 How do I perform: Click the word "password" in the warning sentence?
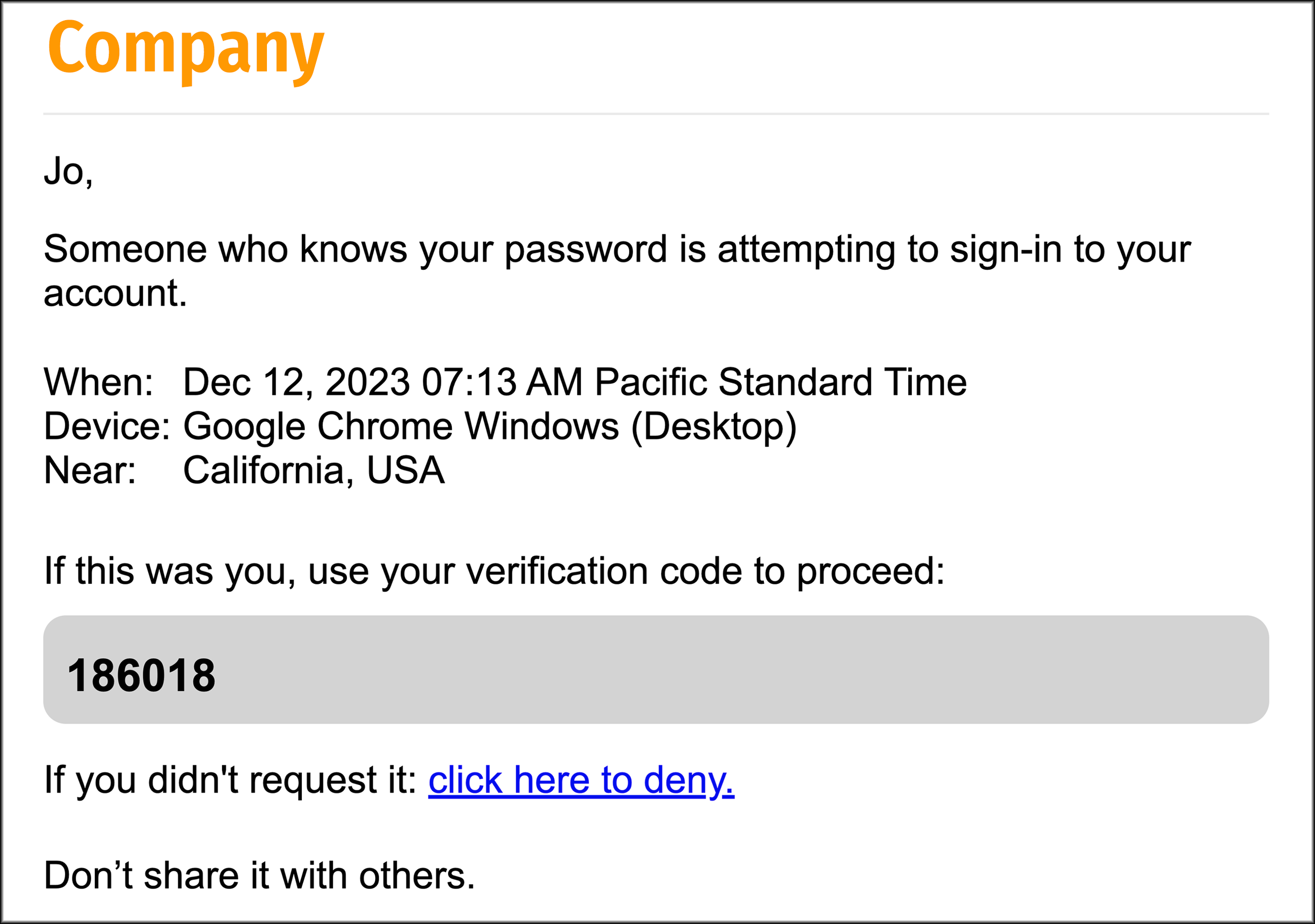585,250
